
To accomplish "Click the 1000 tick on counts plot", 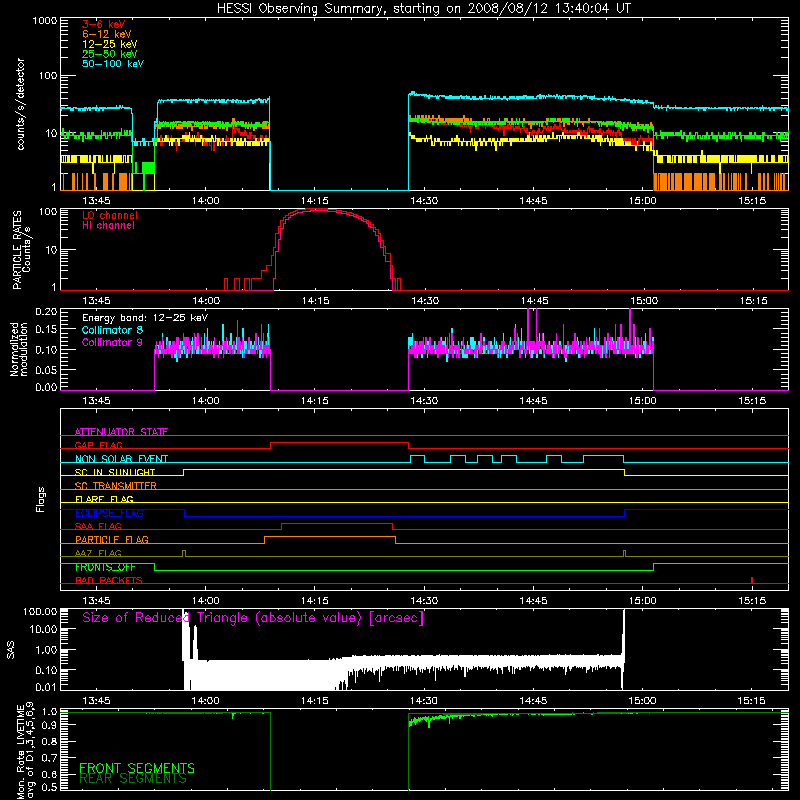I will pyautogui.click(x=44, y=21).
